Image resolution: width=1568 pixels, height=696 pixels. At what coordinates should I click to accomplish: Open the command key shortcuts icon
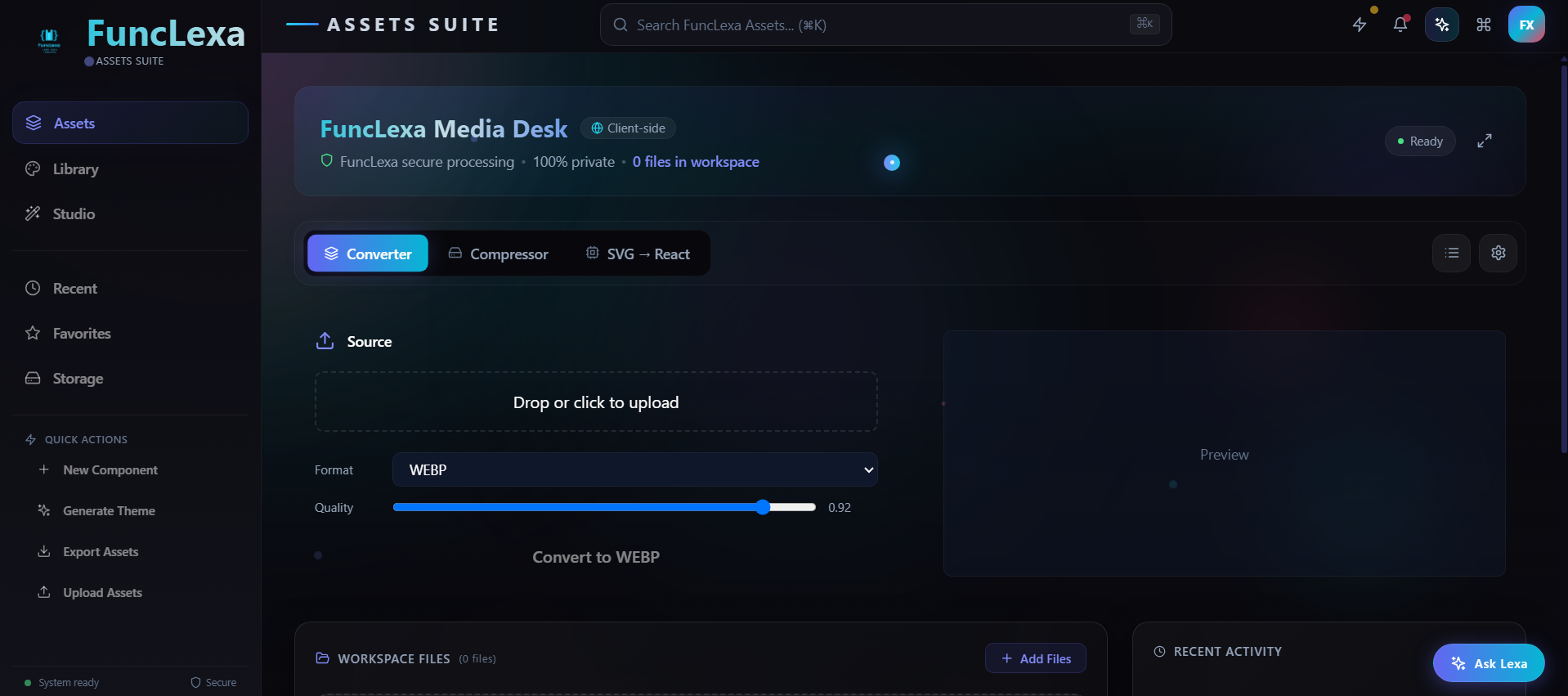pyautogui.click(x=1484, y=25)
